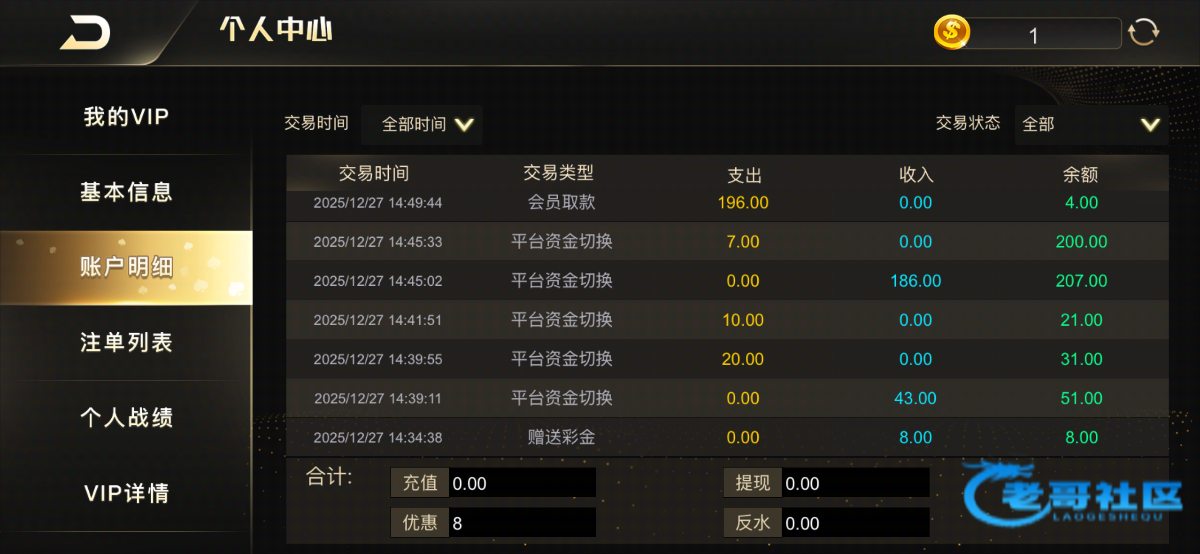The height and width of the screenshot is (554, 1200).
Task: Click the 余额 column header
Action: click(x=1080, y=175)
